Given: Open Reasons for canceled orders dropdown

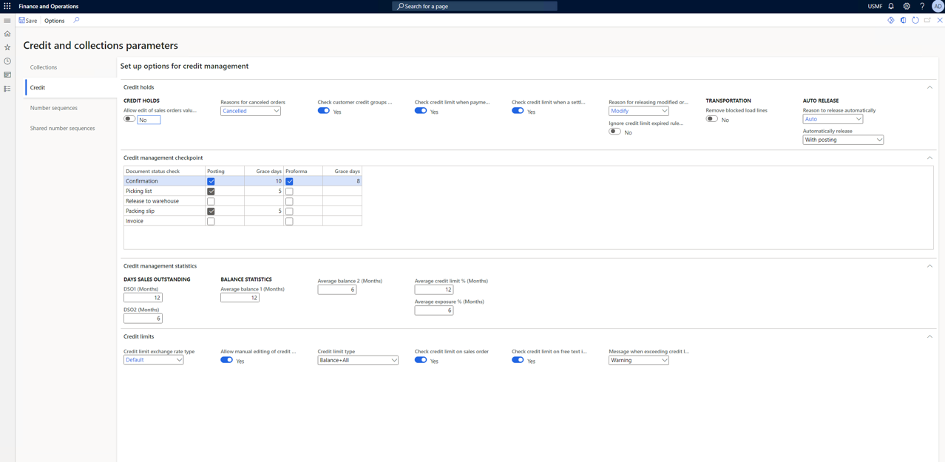Looking at the screenshot, I should 250,111.
